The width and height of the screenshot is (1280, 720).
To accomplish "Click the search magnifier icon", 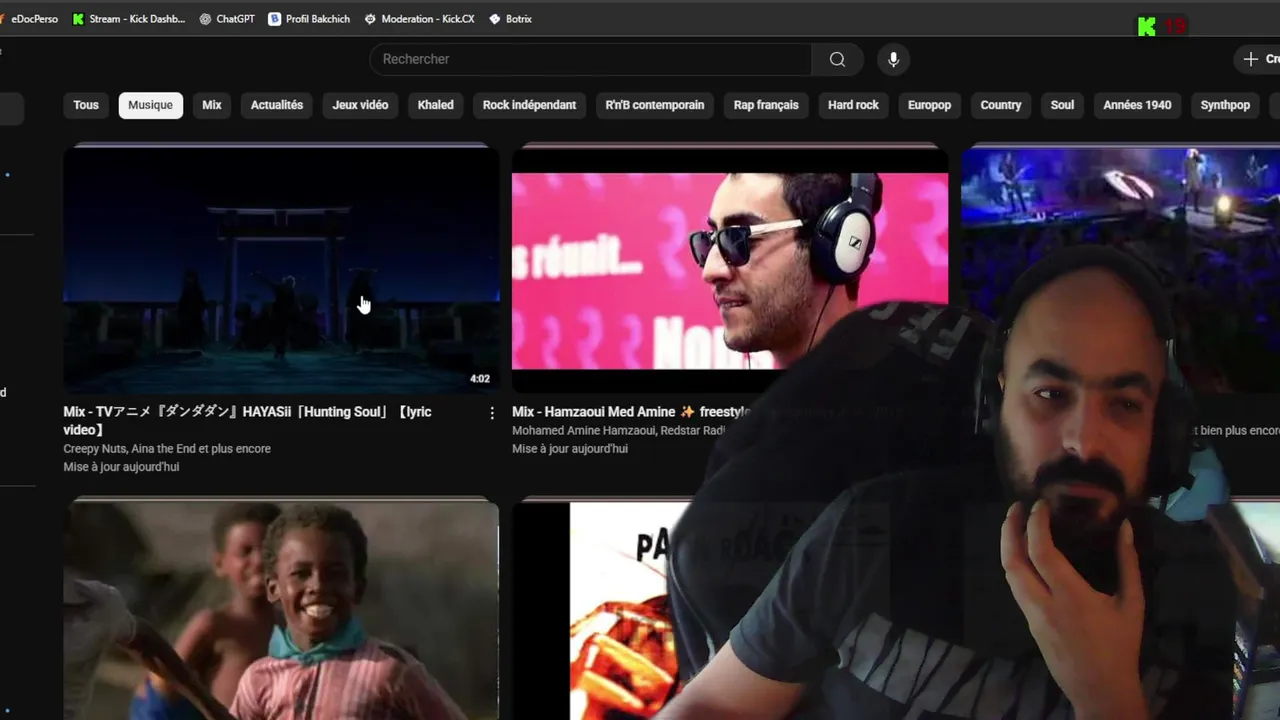I will click(x=837, y=59).
